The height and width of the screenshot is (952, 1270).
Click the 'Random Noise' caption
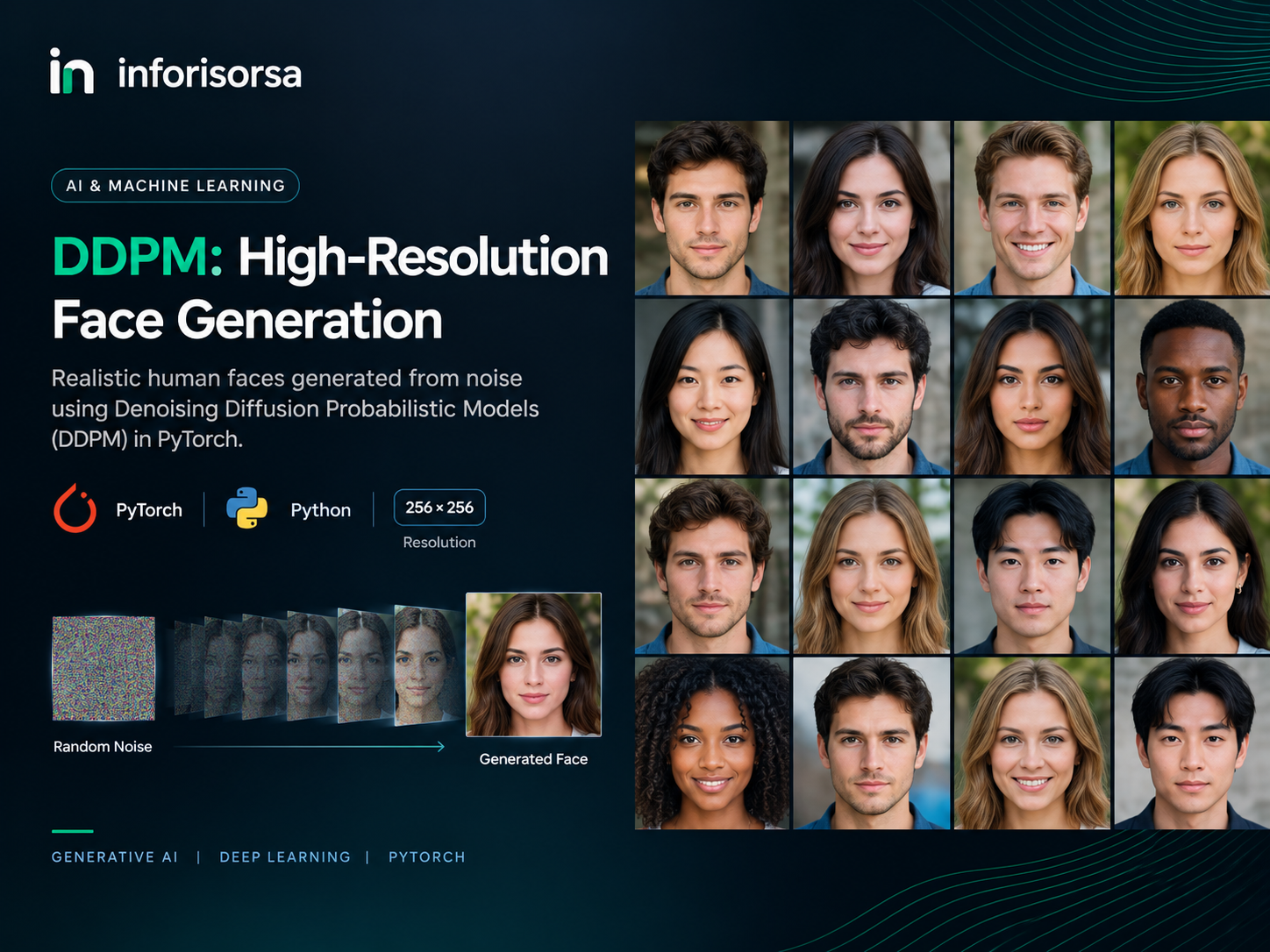(x=103, y=747)
